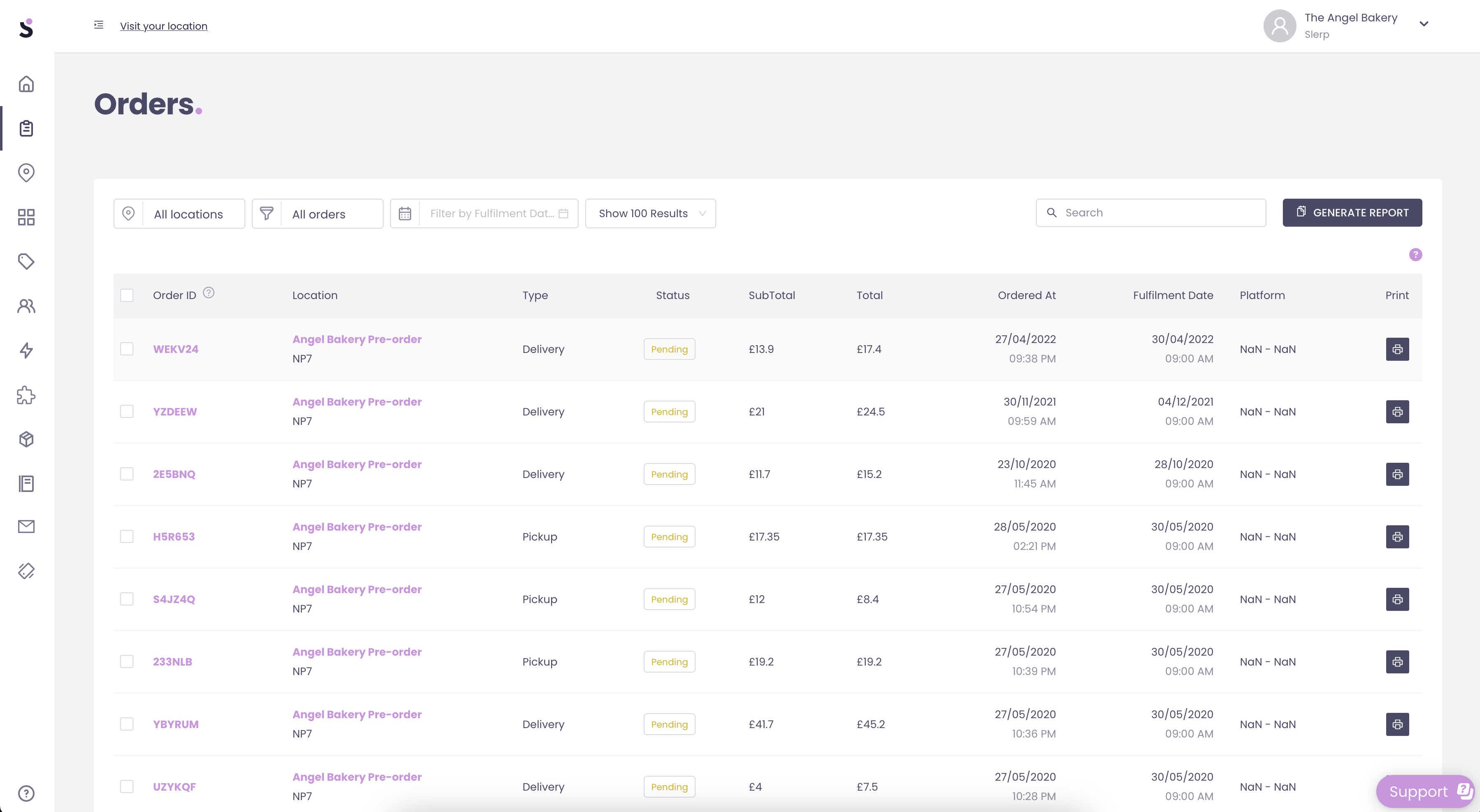The width and height of the screenshot is (1480, 812).
Task: Open the All orders filter
Action: click(316, 213)
